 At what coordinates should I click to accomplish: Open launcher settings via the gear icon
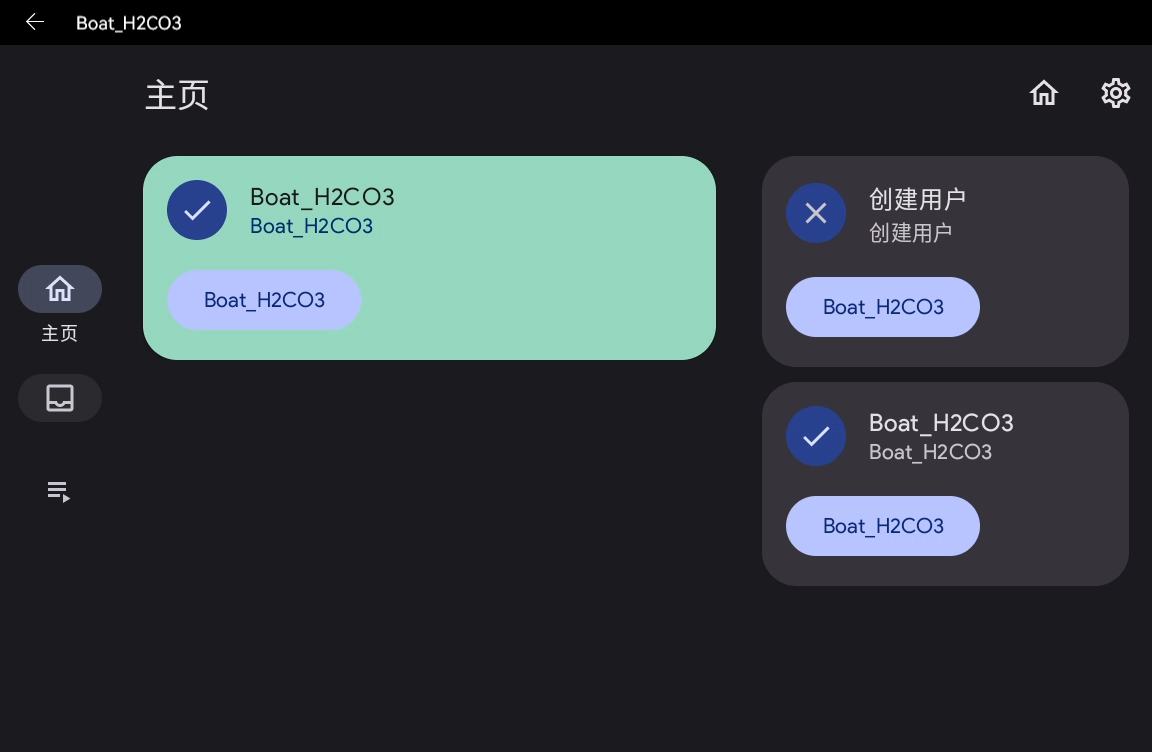tap(1115, 92)
